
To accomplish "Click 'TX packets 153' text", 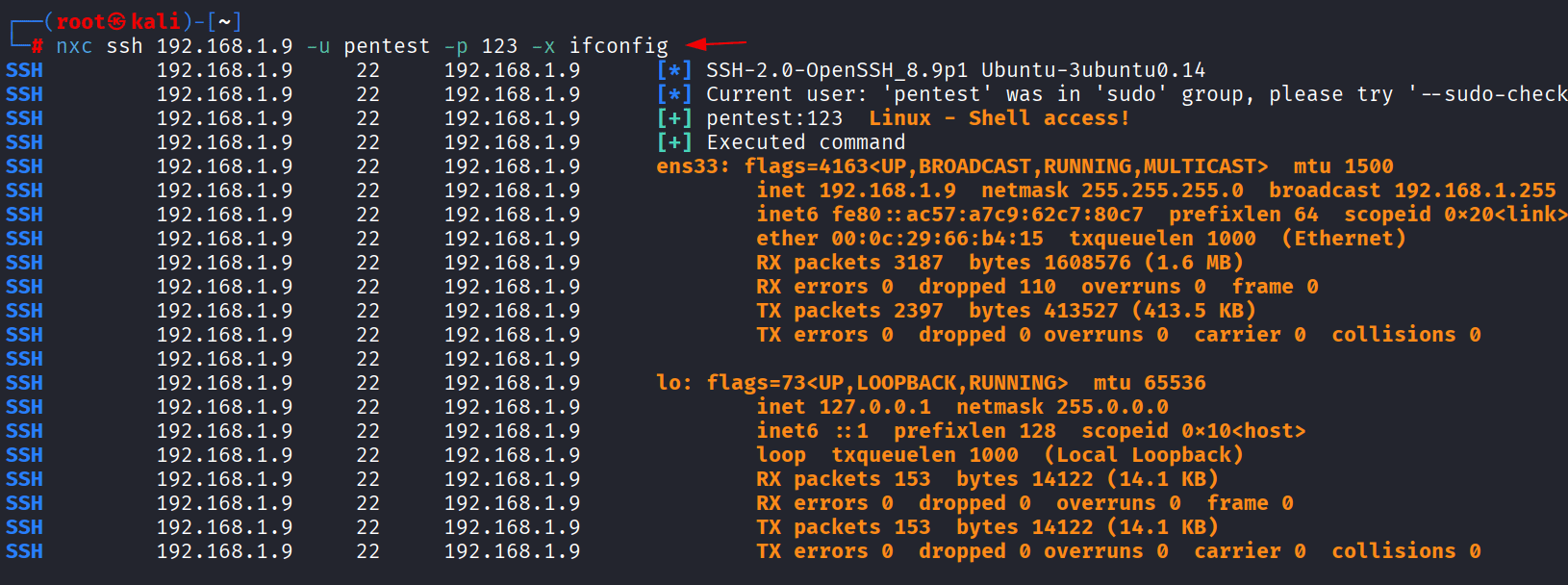I will pos(844,527).
